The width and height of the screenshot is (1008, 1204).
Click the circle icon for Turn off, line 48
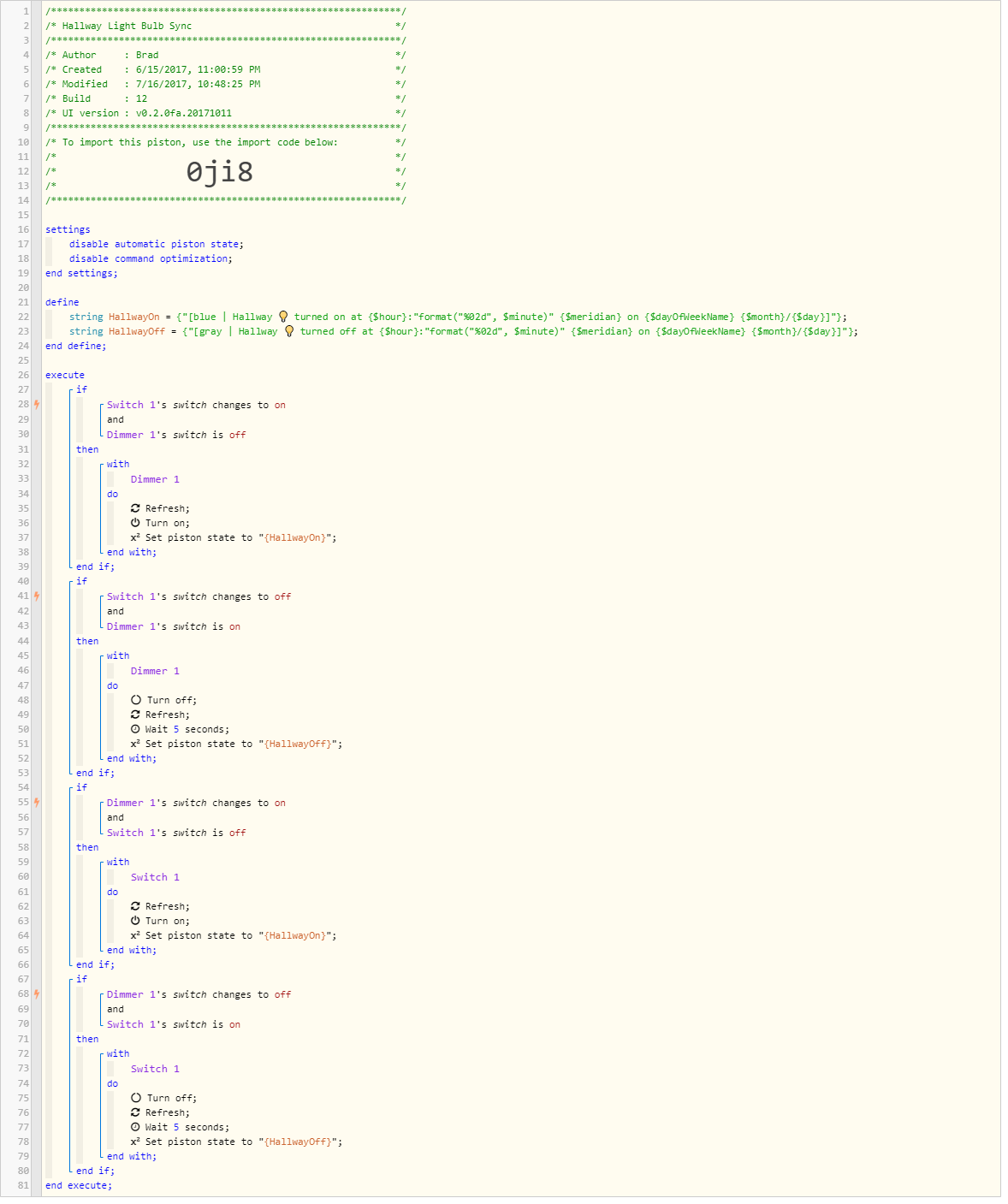point(136,700)
